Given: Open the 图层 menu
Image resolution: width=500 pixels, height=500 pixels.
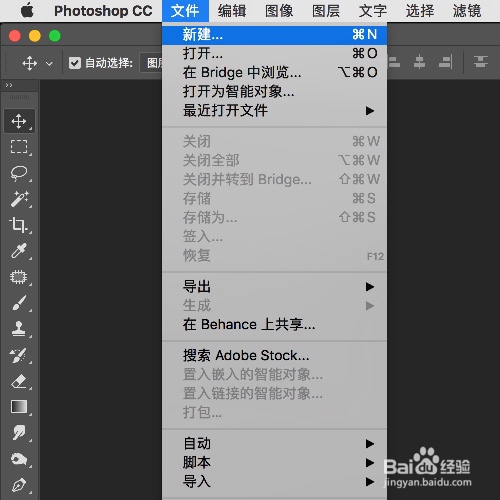Looking at the screenshot, I should coord(326,11).
